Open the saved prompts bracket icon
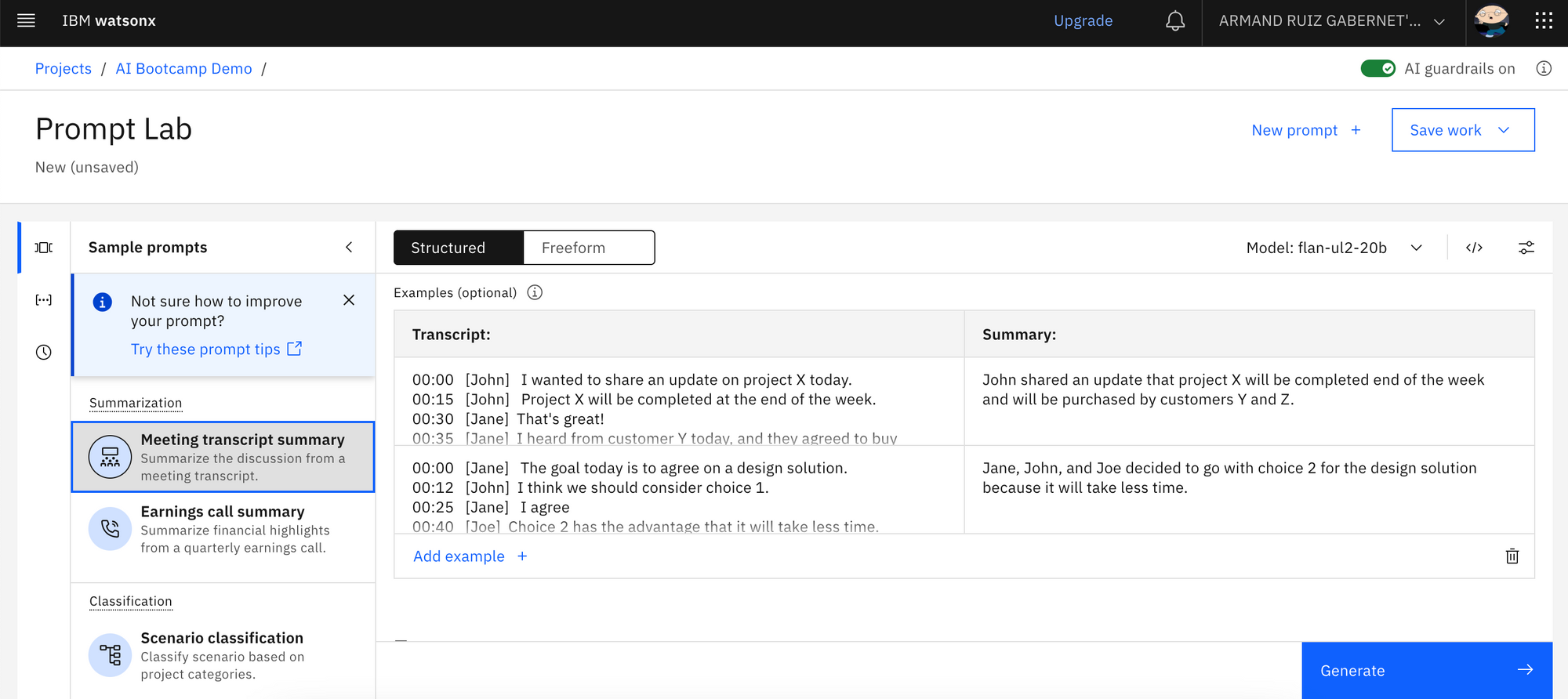Screen dimensions: 1568x699 tap(44, 300)
